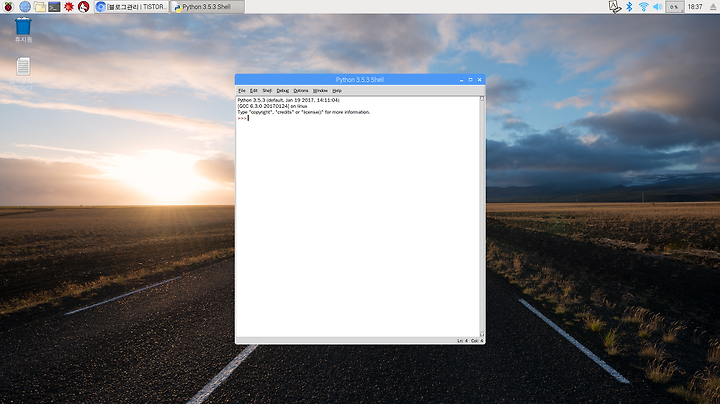The width and height of the screenshot is (720, 404).
Task: Switch to the TISTORY browser taskbar window
Action: pyautogui.click(x=132, y=6)
